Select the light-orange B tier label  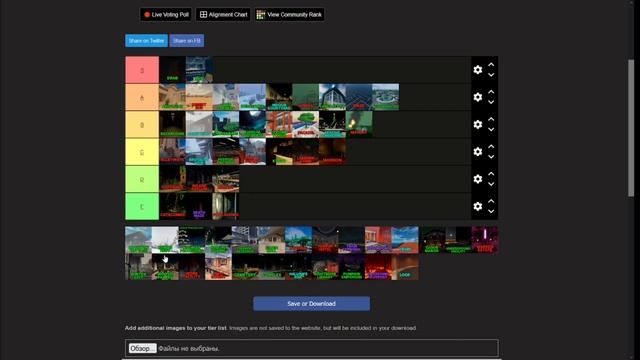click(x=142, y=125)
